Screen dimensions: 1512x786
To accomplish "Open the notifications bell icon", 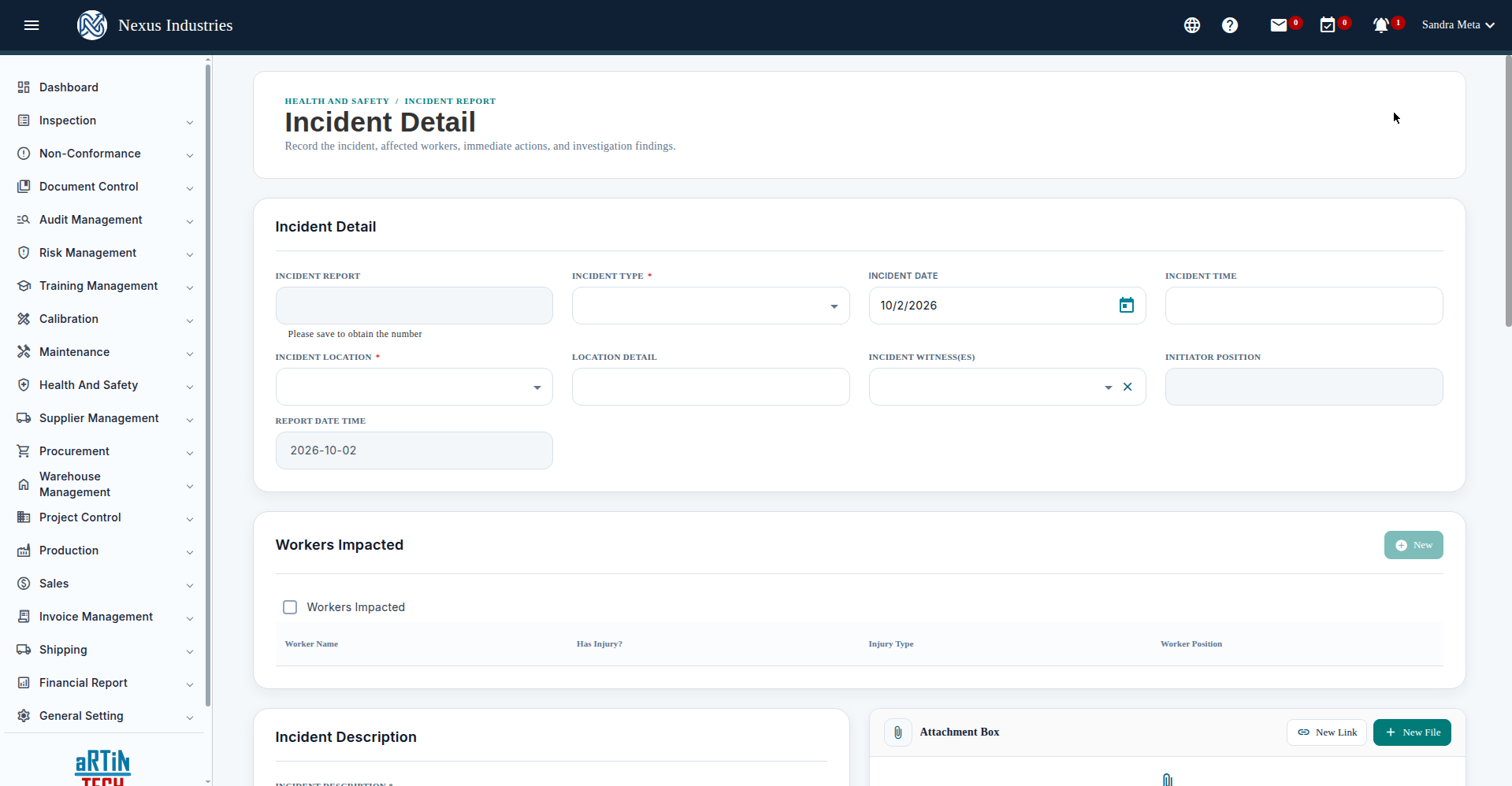I will coord(1380,25).
